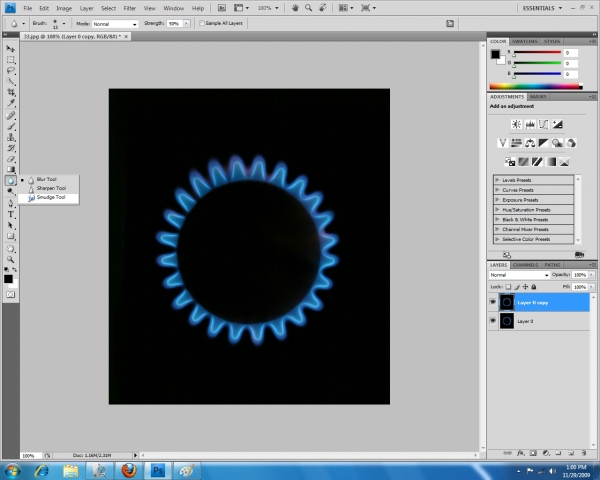Open the layer blend mode dropdown
Viewport: 600px width, 480px height.
pos(519,275)
